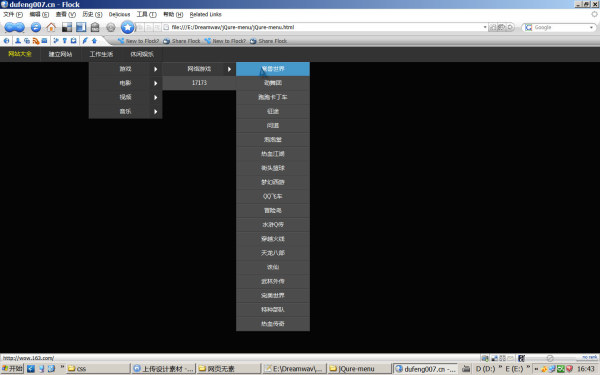Open the address bar history dropdown arrow

tap(485, 27)
